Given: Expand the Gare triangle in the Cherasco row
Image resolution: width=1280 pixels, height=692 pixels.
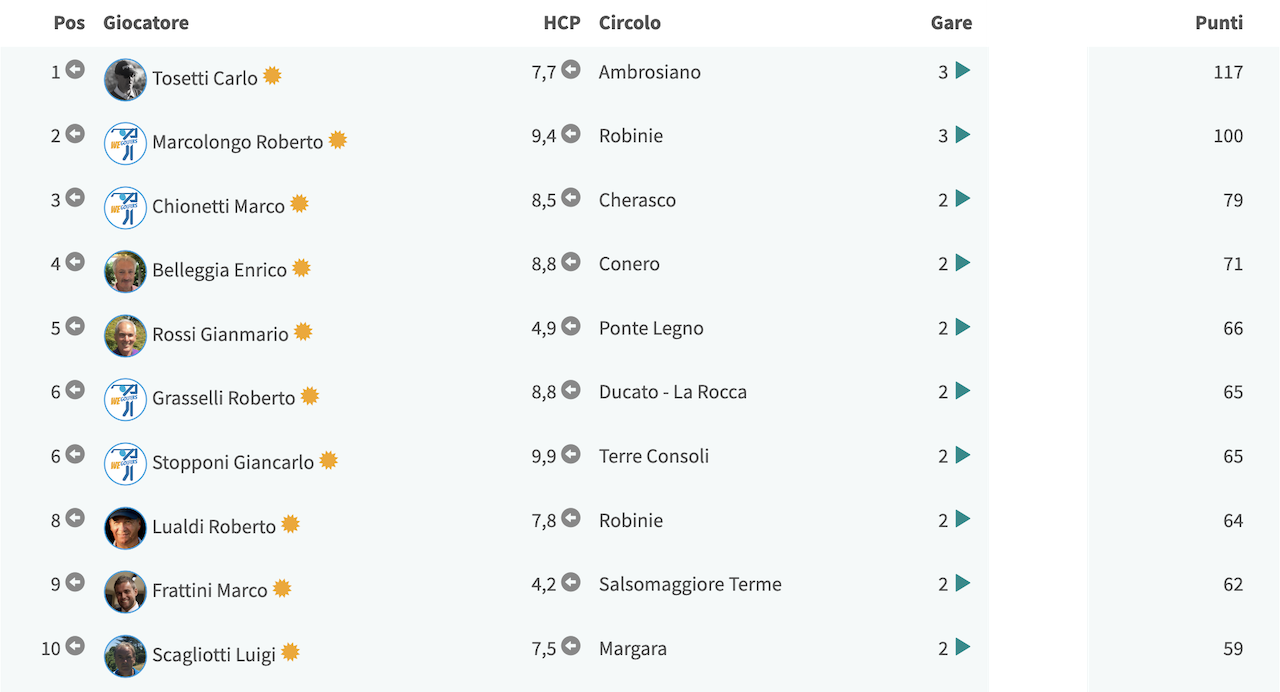Looking at the screenshot, I should coord(963,199).
